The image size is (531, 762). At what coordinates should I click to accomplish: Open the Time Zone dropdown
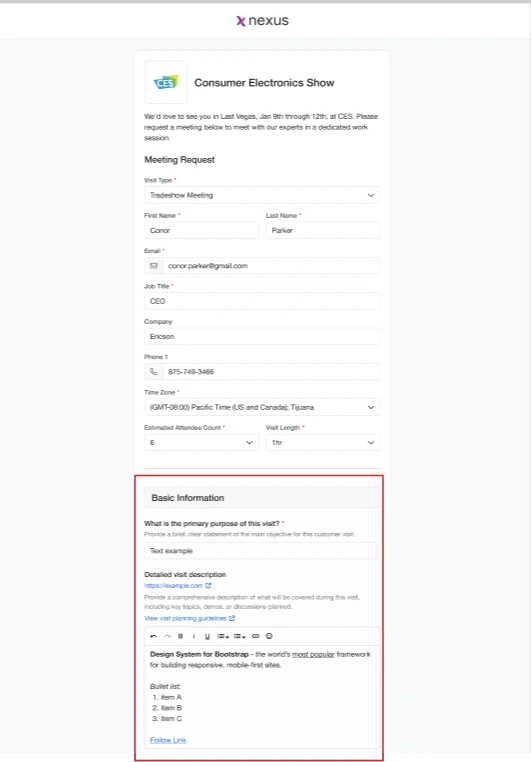tap(262, 407)
